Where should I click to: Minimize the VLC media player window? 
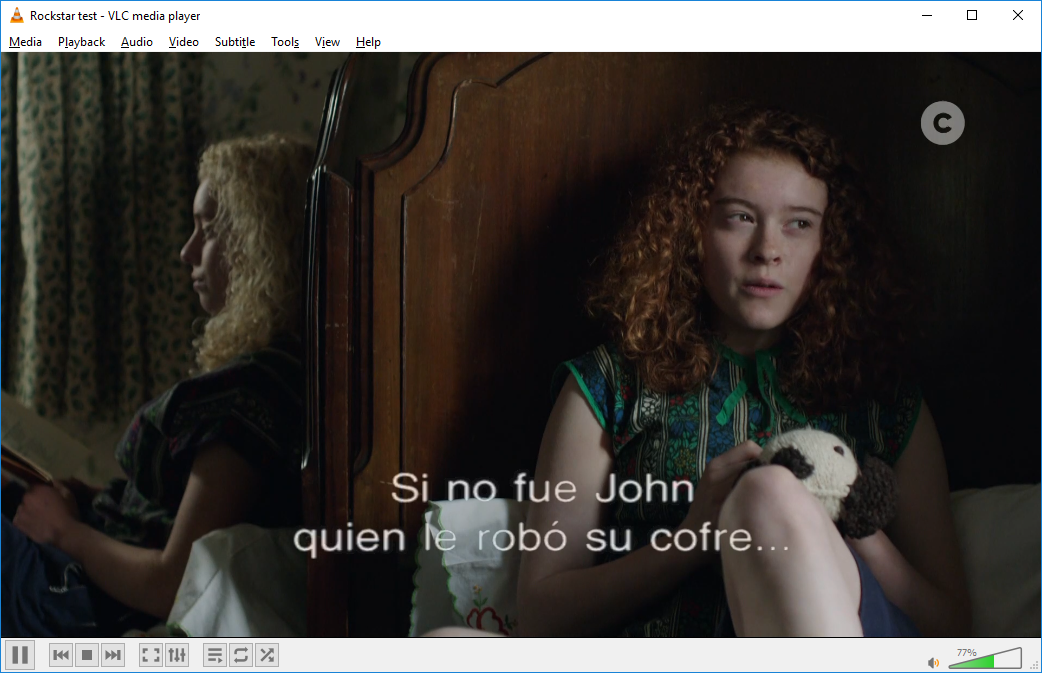pos(927,15)
